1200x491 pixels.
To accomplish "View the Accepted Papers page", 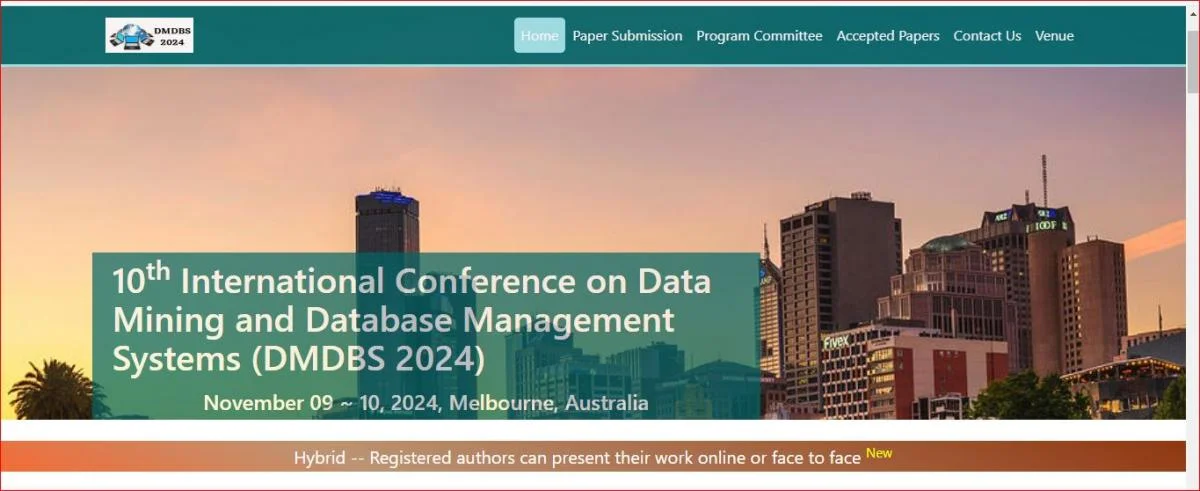I will pyautogui.click(x=888, y=35).
